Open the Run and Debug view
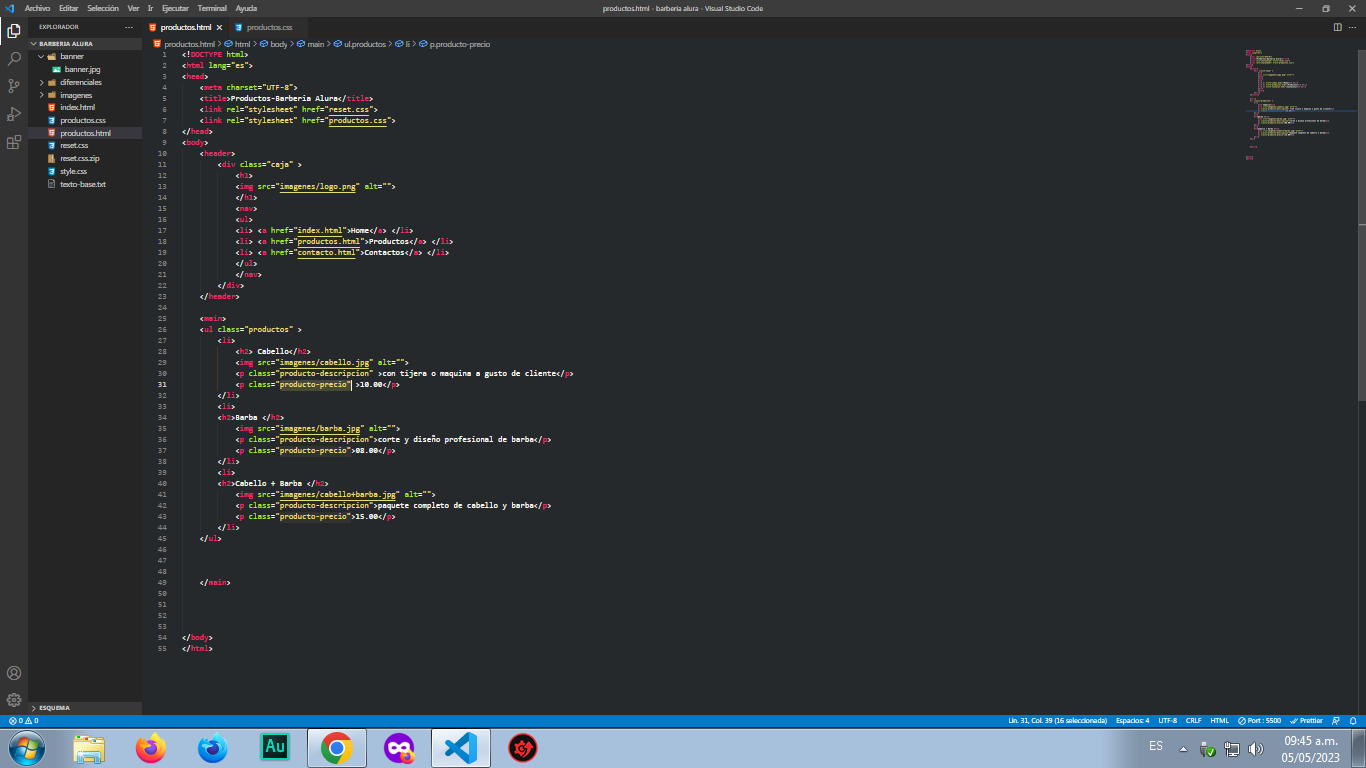This screenshot has height=768, width=1366. (14, 114)
